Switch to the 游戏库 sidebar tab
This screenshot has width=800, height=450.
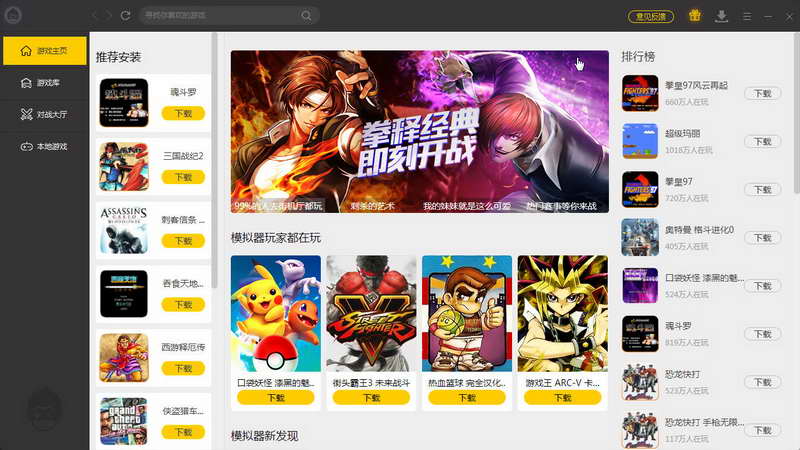[45, 83]
